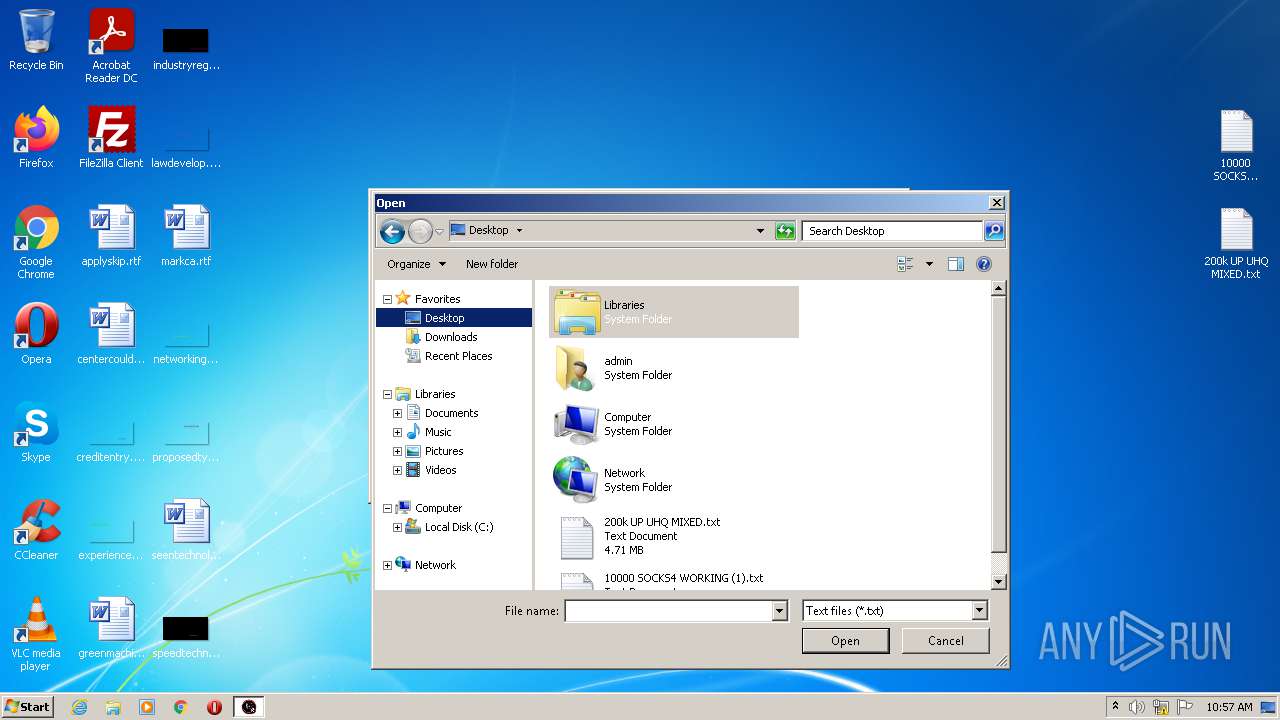Expand the Network tree node
This screenshot has width=1280, height=720.
388,565
